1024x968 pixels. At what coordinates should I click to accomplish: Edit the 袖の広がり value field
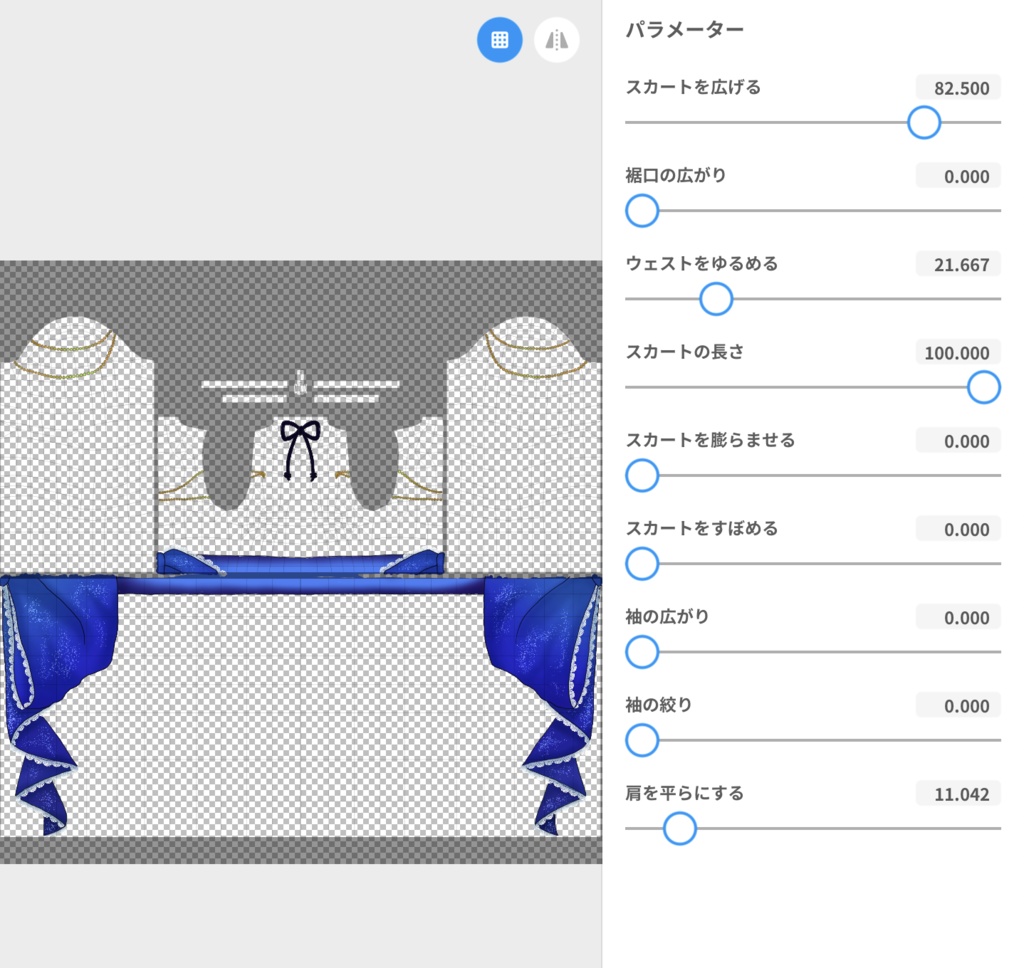[x=958, y=617]
